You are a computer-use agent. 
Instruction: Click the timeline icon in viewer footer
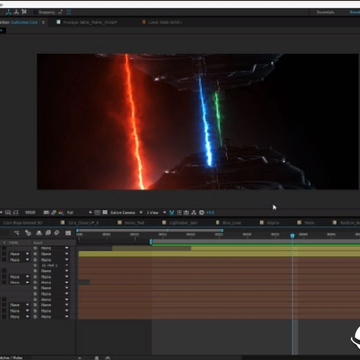pyautogui.click(x=187, y=213)
